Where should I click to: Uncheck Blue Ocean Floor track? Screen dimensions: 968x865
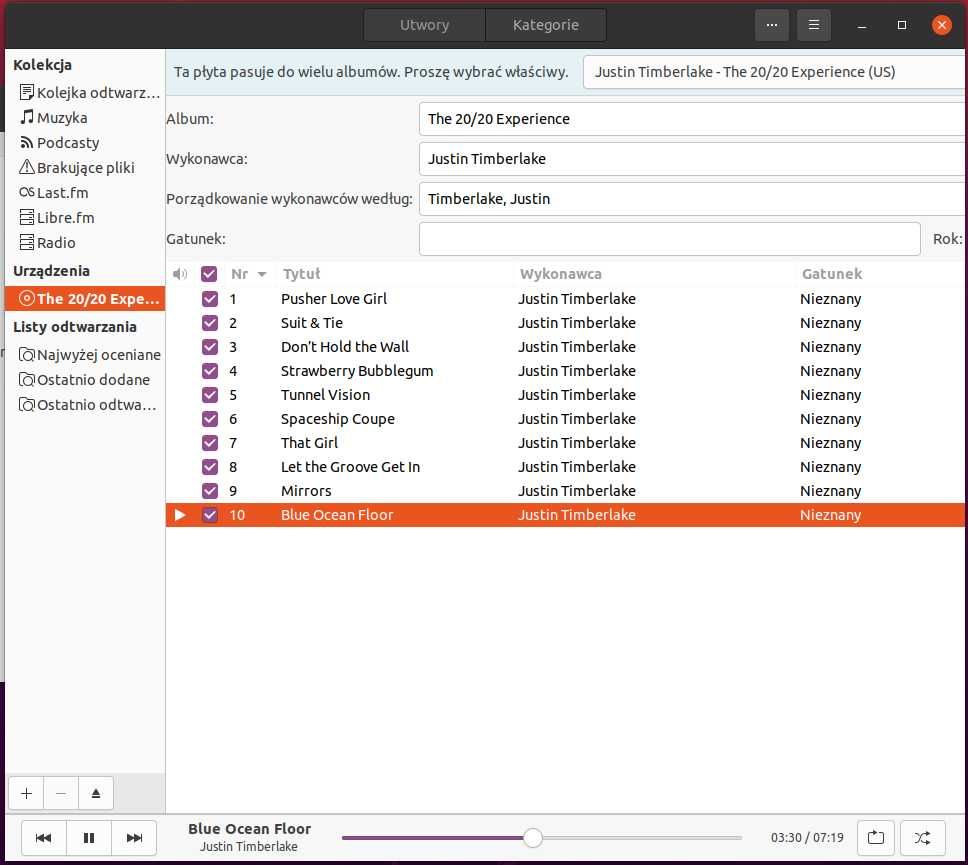(x=210, y=515)
